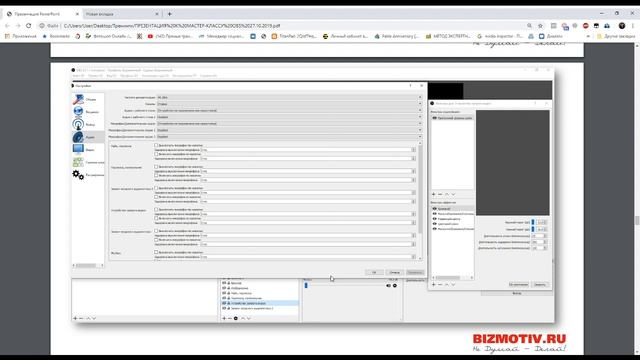Select the Audio settings section icon

point(78,137)
